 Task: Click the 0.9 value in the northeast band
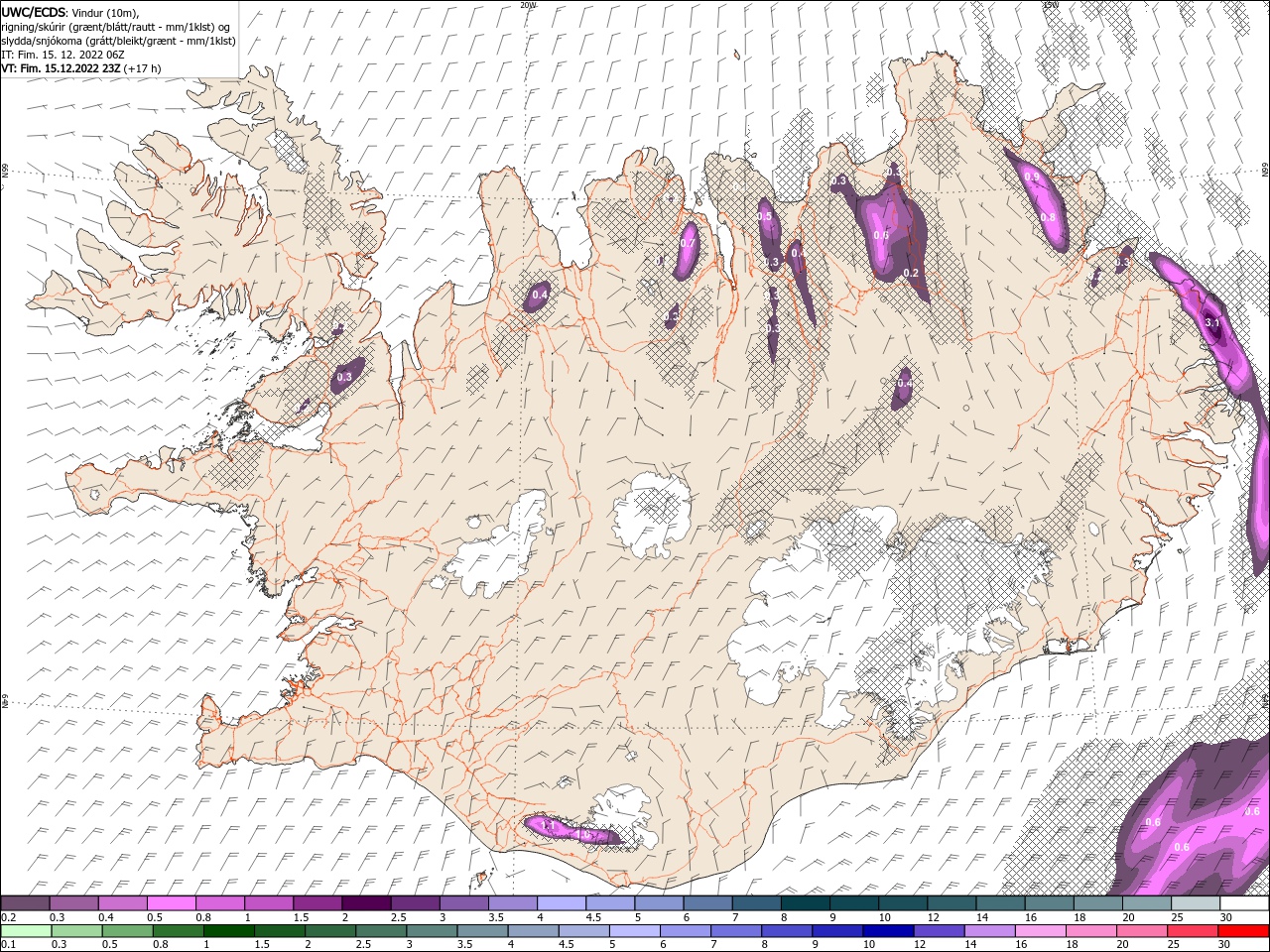click(1032, 178)
